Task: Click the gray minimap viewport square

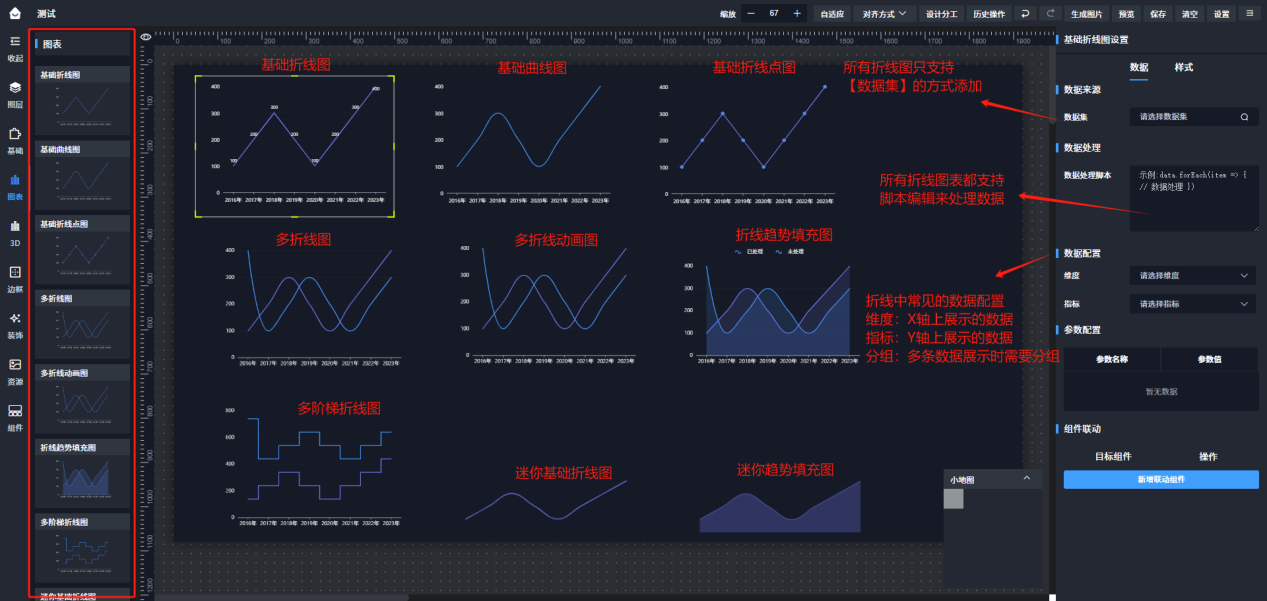Action: tap(953, 498)
